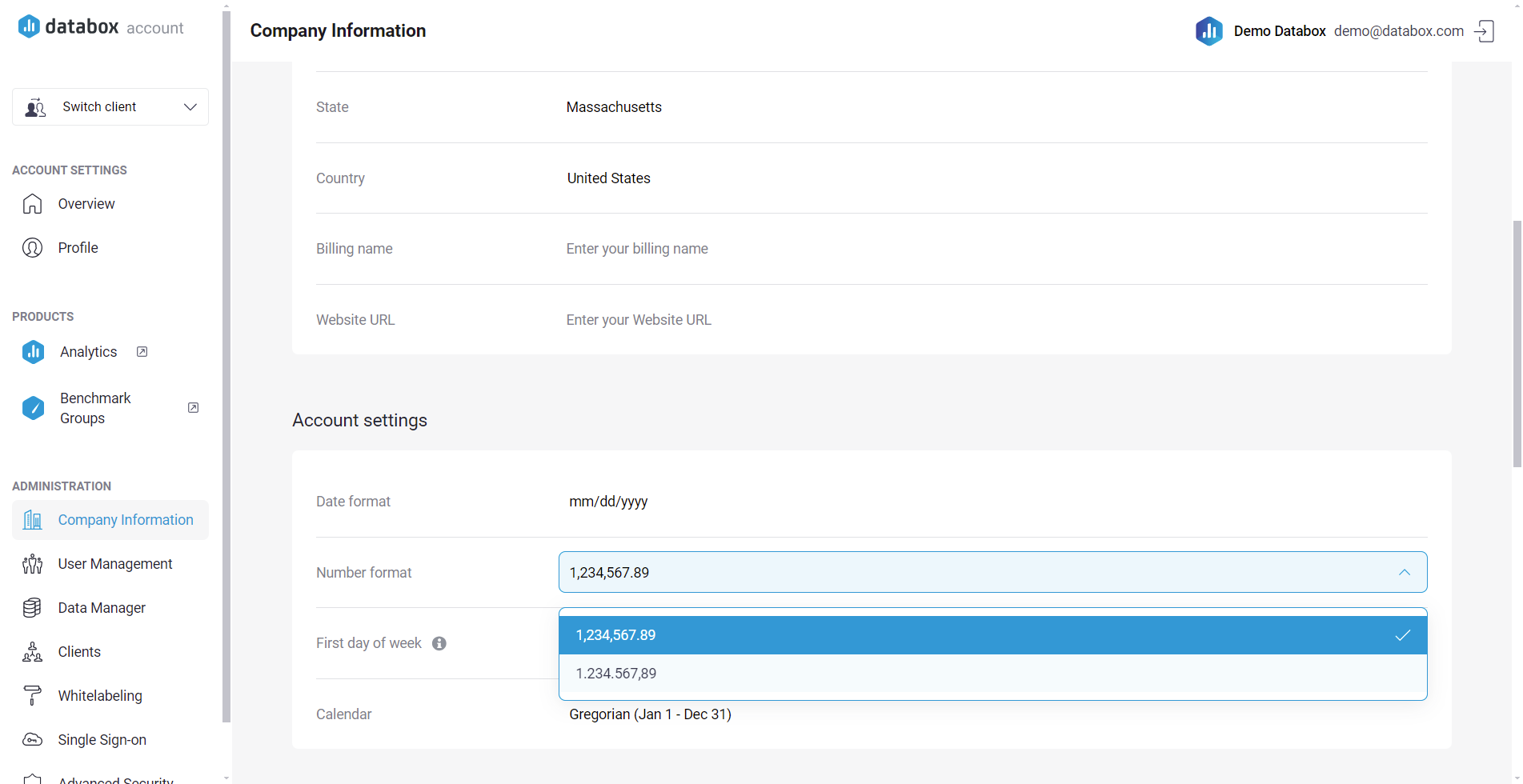
Task: Select 1,234,567.89 number format option
Action: click(992, 635)
